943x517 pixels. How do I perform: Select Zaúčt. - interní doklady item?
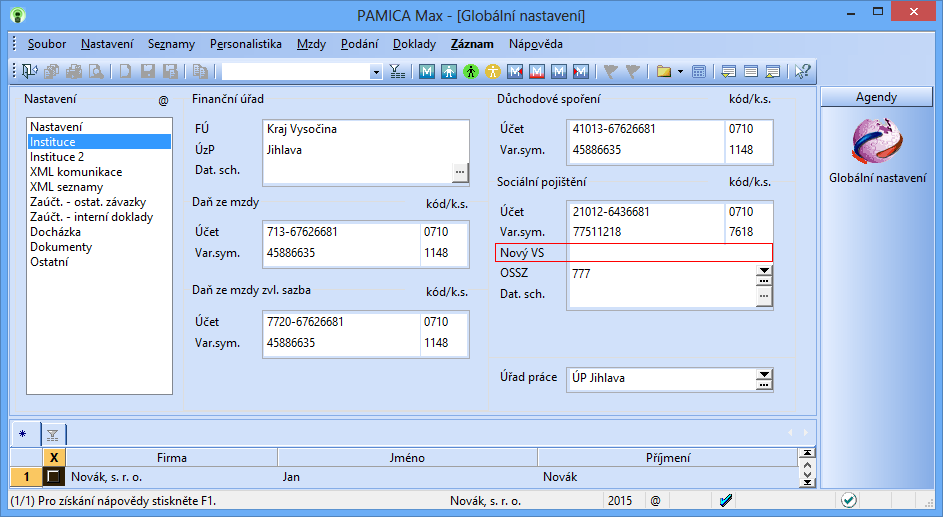(x=99, y=217)
